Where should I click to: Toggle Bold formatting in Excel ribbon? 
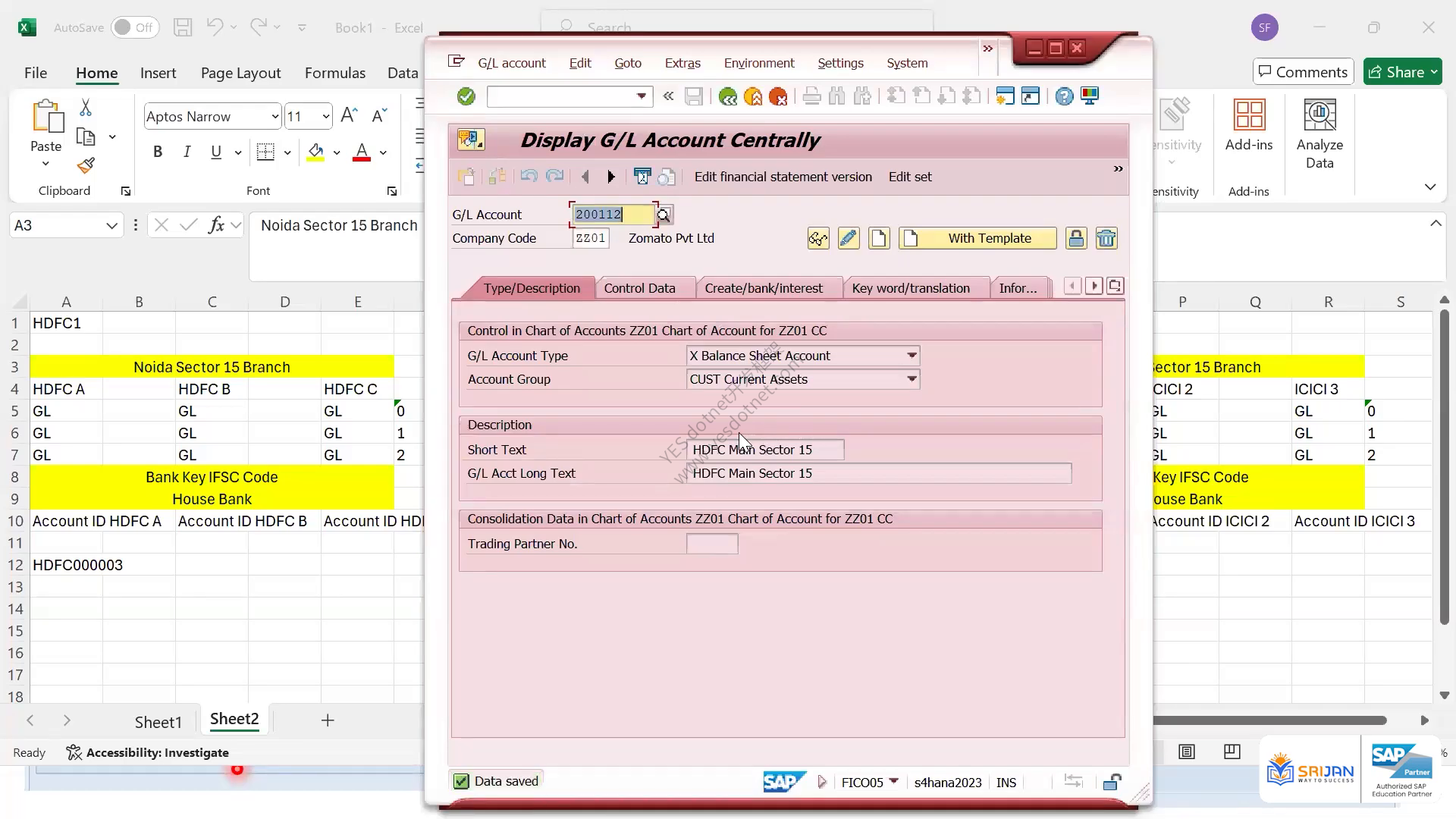[158, 152]
